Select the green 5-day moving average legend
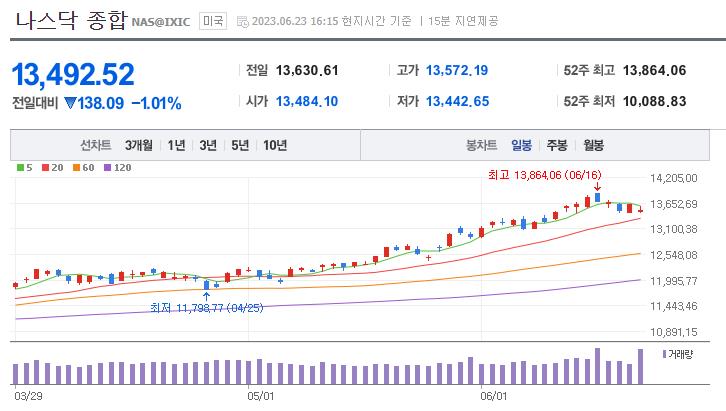This screenshot has width=726, height=411. pos(25,167)
